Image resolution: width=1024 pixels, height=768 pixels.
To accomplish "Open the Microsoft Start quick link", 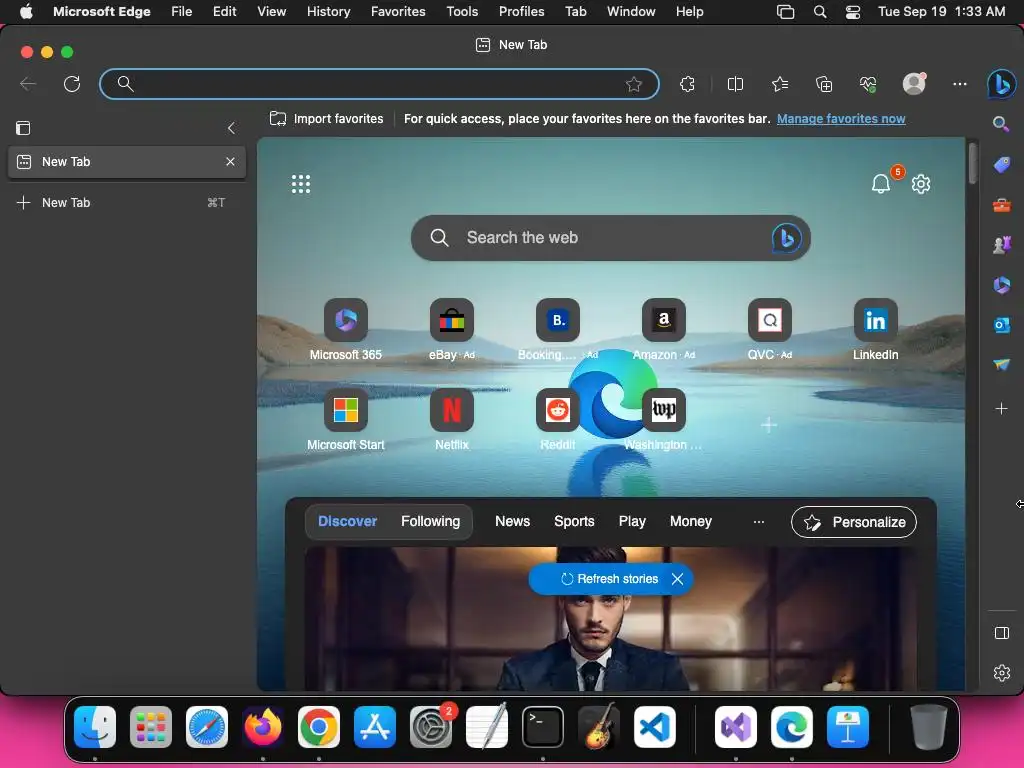I will click(345, 410).
